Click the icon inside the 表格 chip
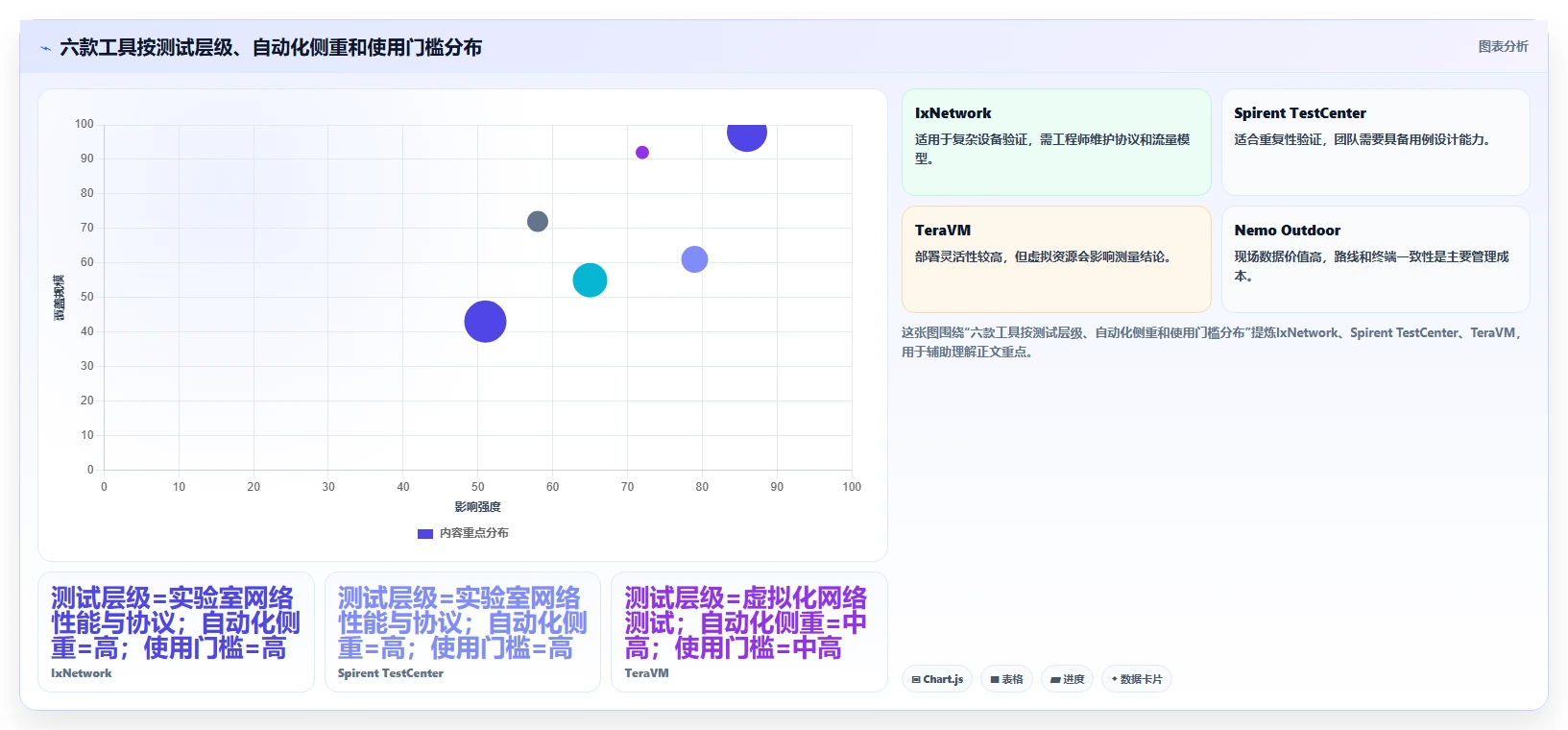Image resolution: width=1568 pixels, height=730 pixels. pyautogui.click(x=995, y=679)
